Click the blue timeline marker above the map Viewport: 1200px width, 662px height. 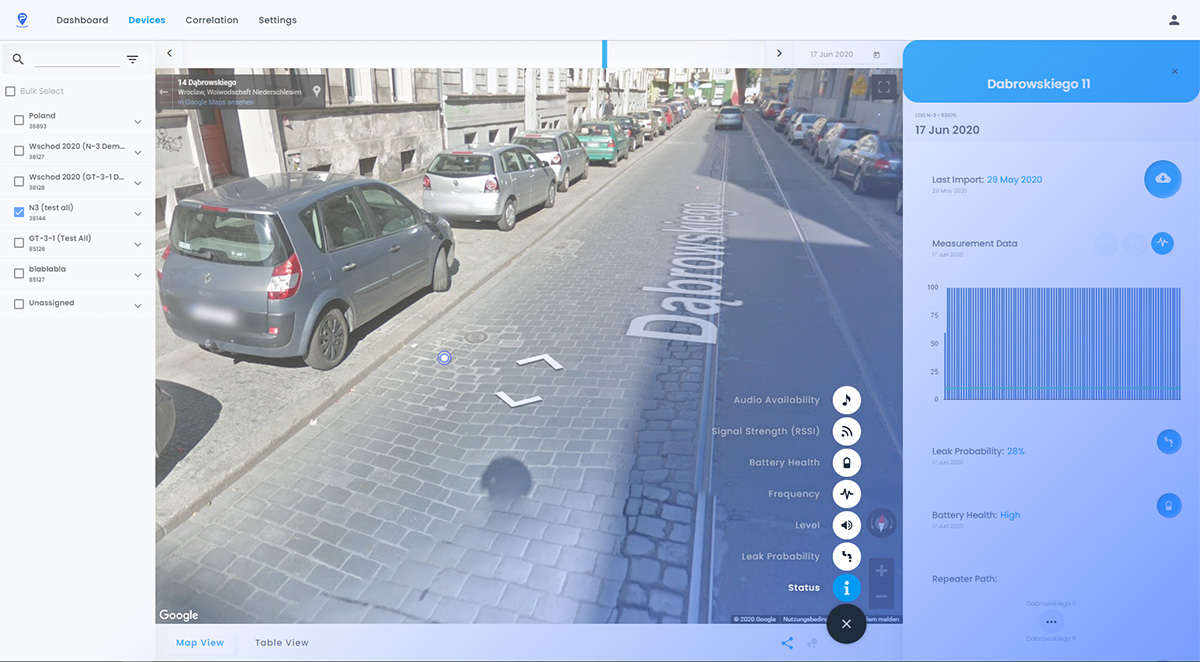[x=604, y=53]
